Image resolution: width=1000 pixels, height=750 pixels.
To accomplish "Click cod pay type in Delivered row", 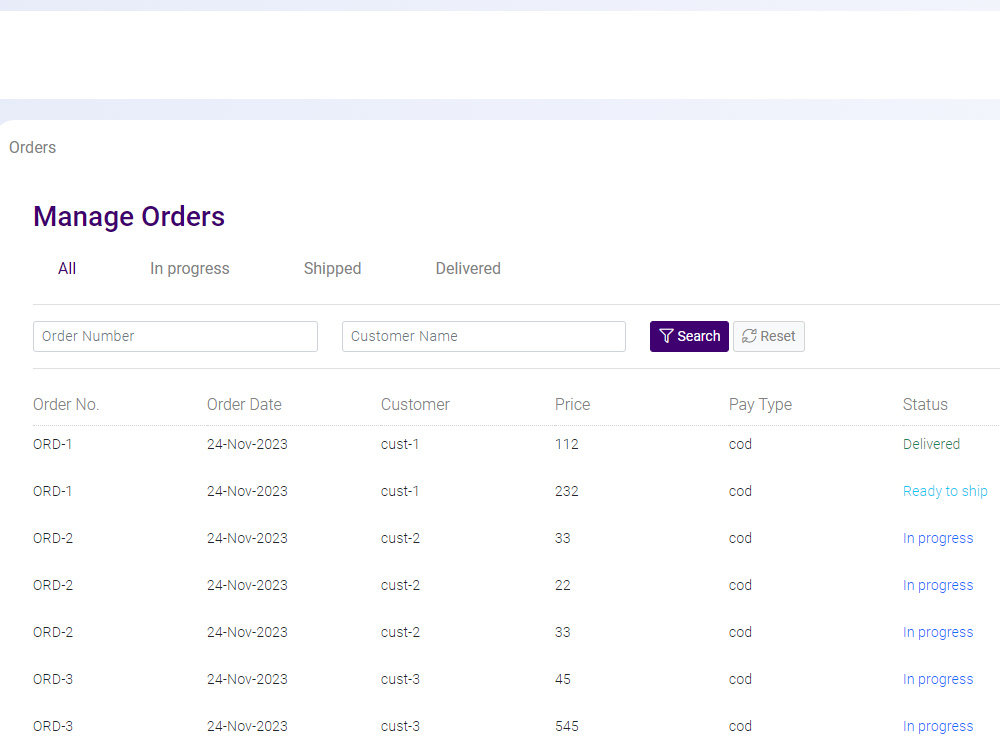I will tap(740, 444).
